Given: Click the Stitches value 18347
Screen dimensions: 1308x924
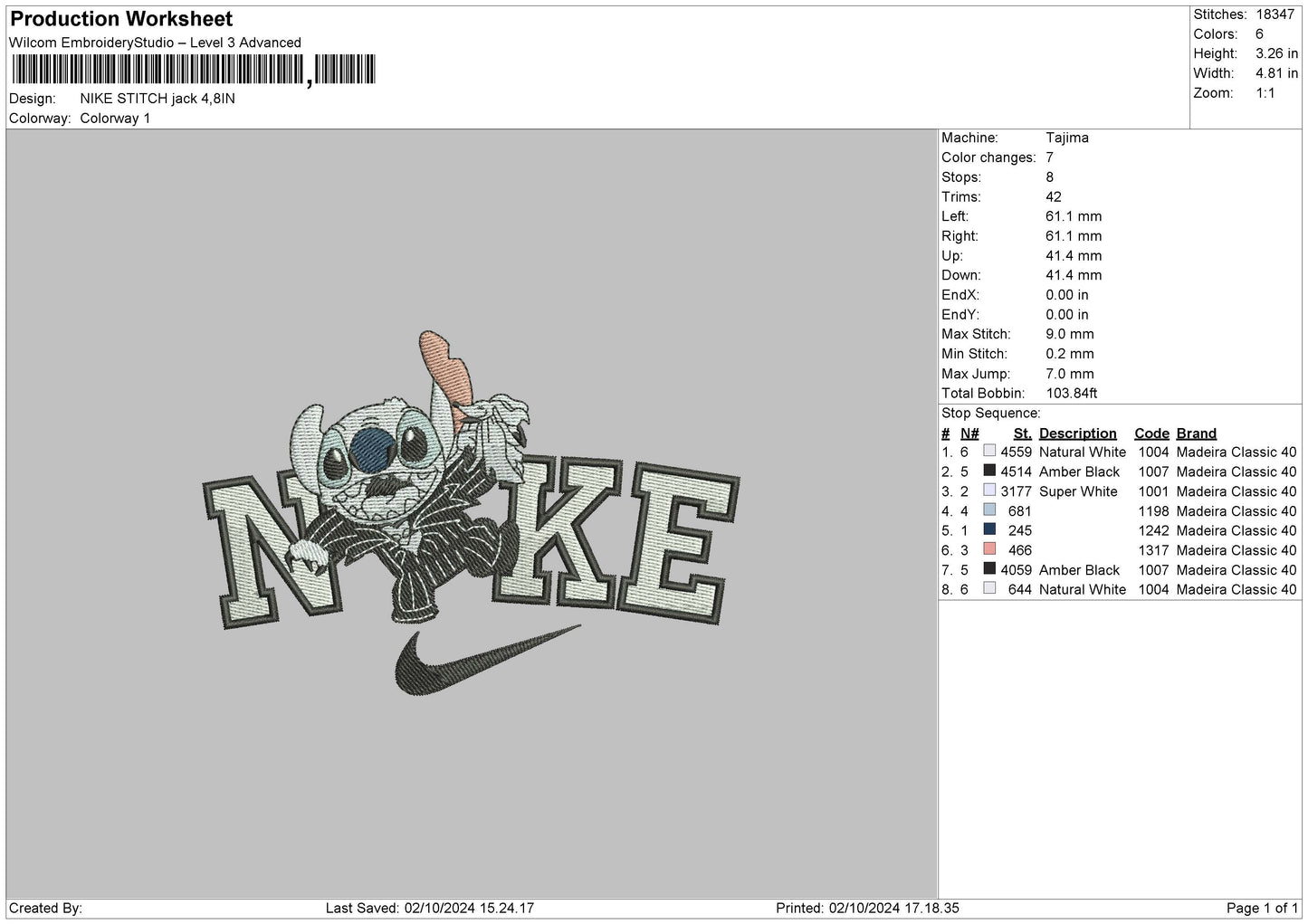Looking at the screenshot, I should pos(1275,14).
